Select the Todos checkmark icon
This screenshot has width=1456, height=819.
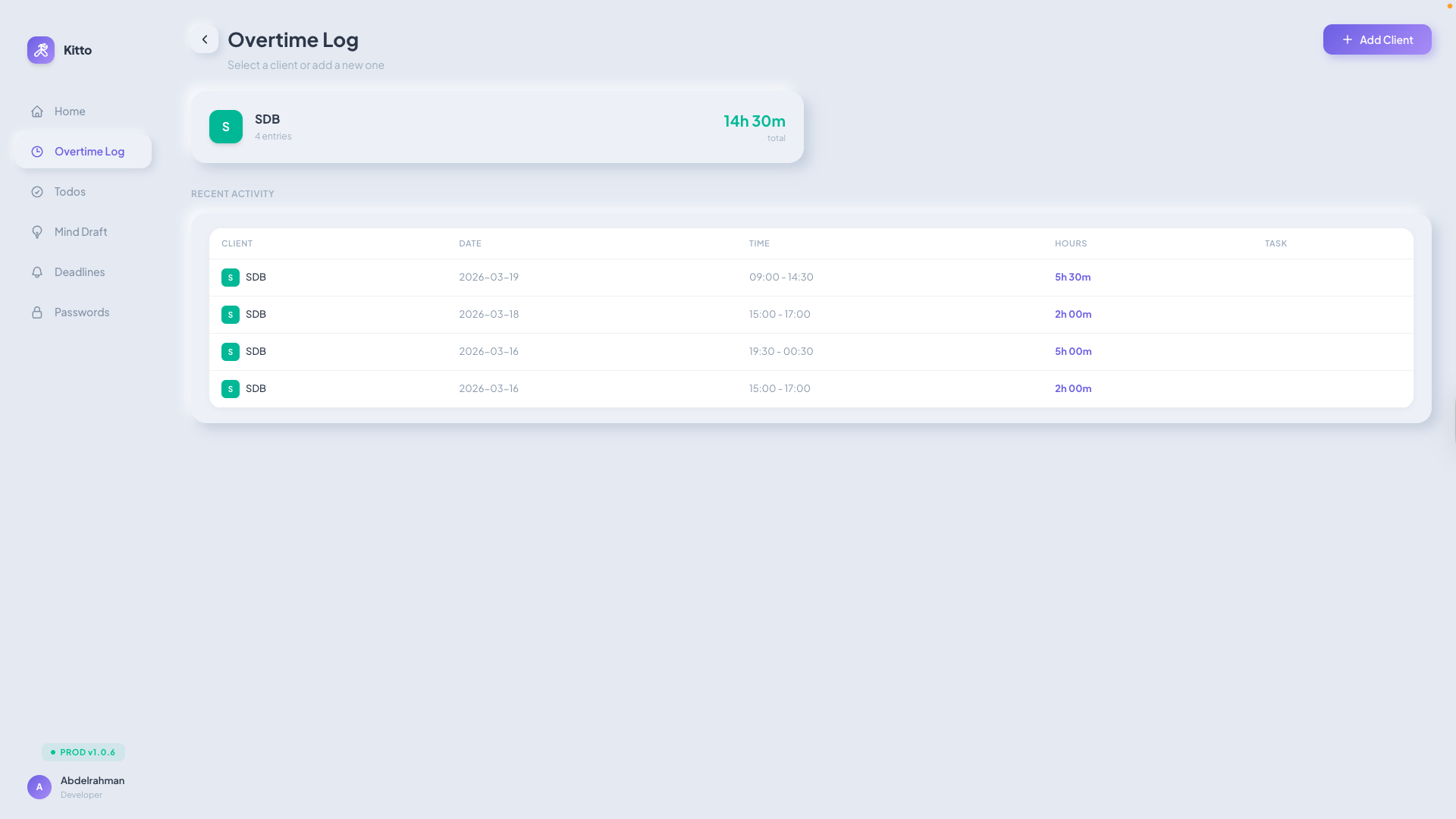(37, 191)
